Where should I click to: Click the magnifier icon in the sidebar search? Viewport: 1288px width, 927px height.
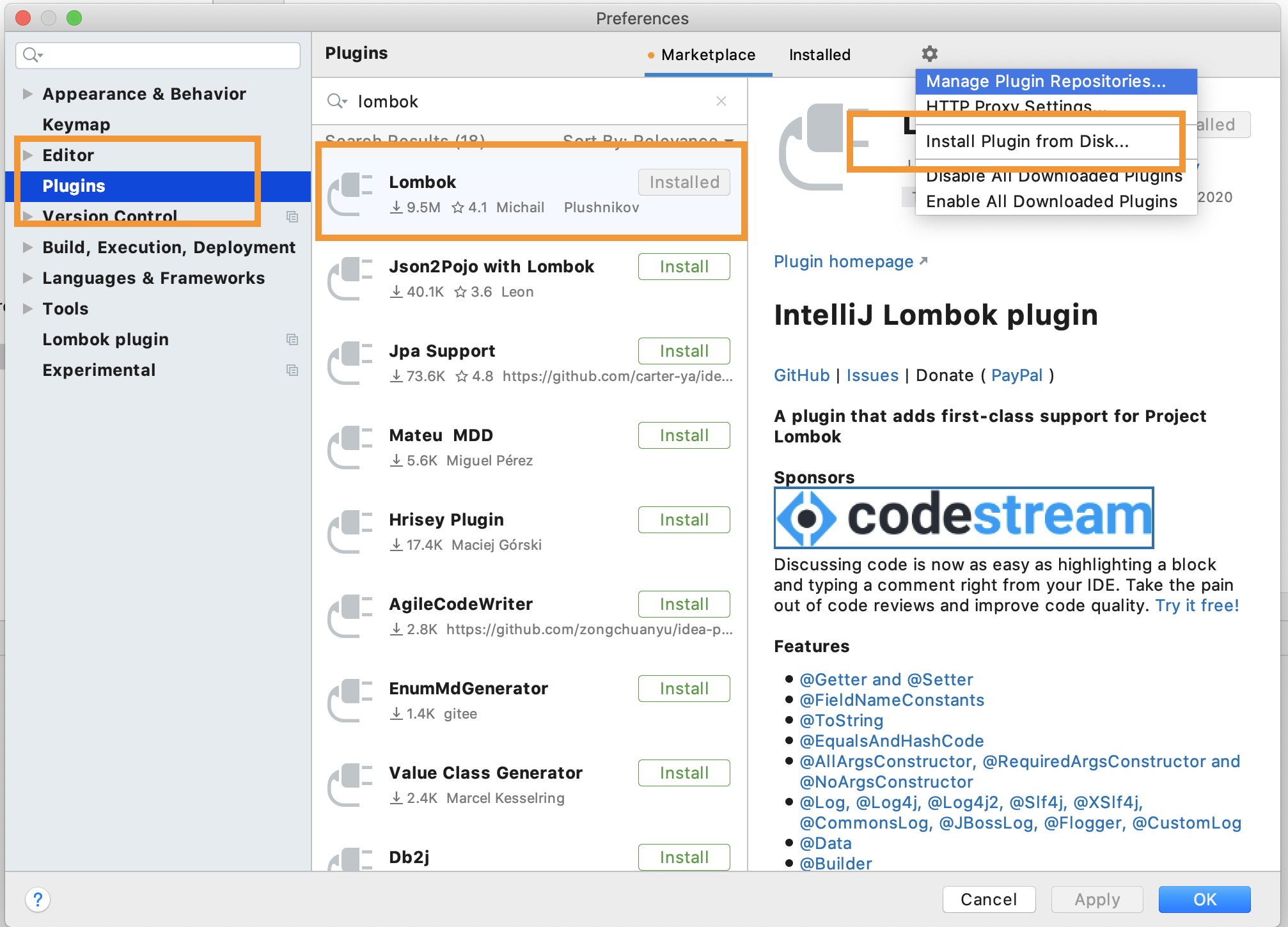pos(31,55)
